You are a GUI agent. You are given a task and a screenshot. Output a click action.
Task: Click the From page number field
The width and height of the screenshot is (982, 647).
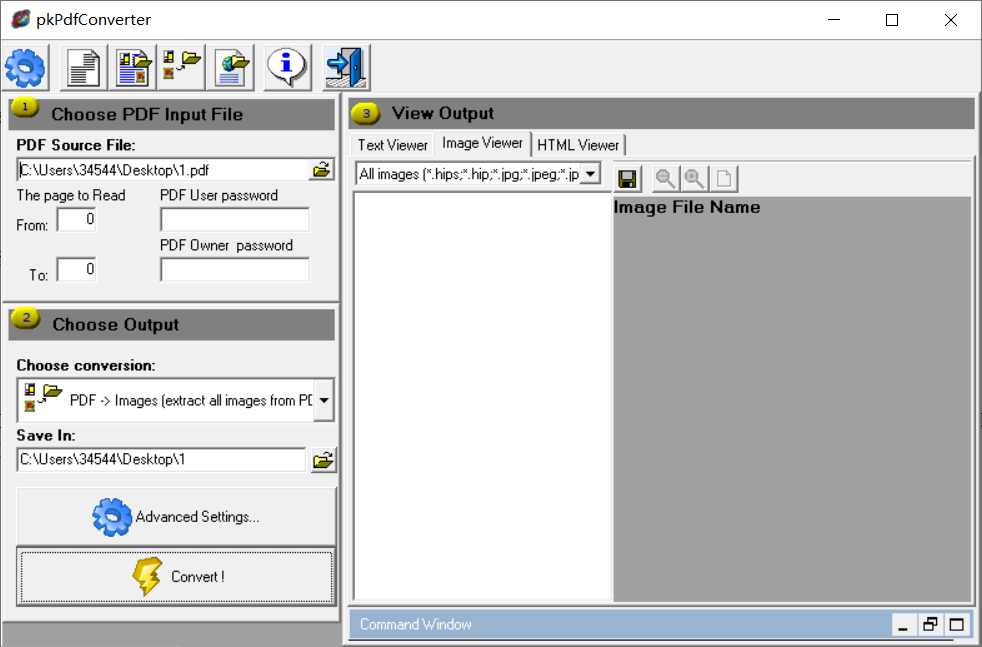pyautogui.click(x=76, y=219)
